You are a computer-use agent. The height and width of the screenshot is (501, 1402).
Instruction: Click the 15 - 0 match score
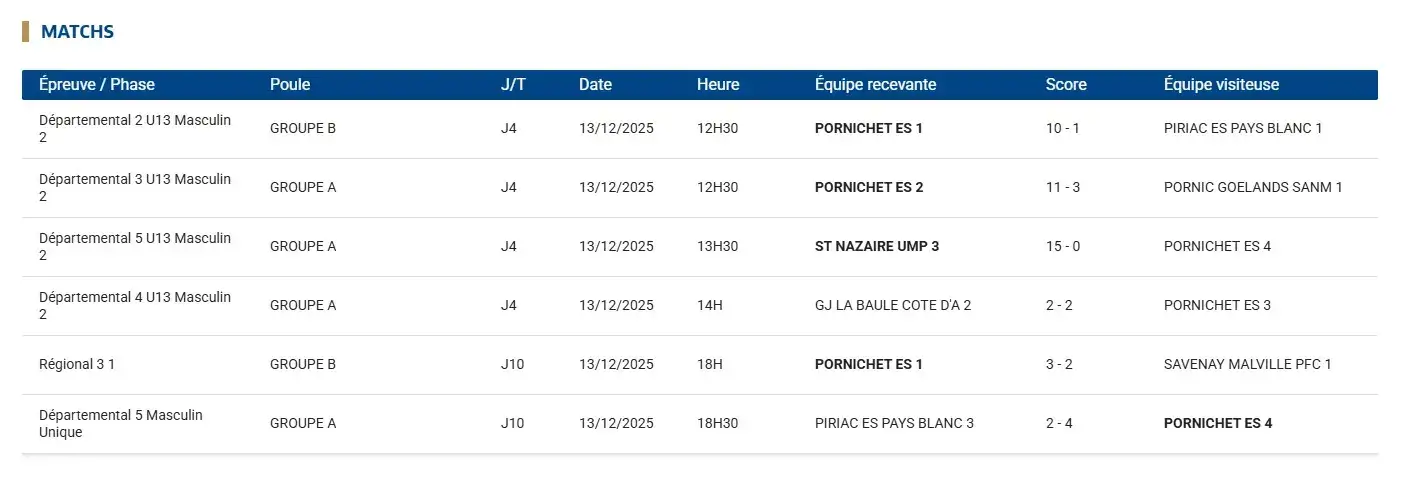(1062, 247)
